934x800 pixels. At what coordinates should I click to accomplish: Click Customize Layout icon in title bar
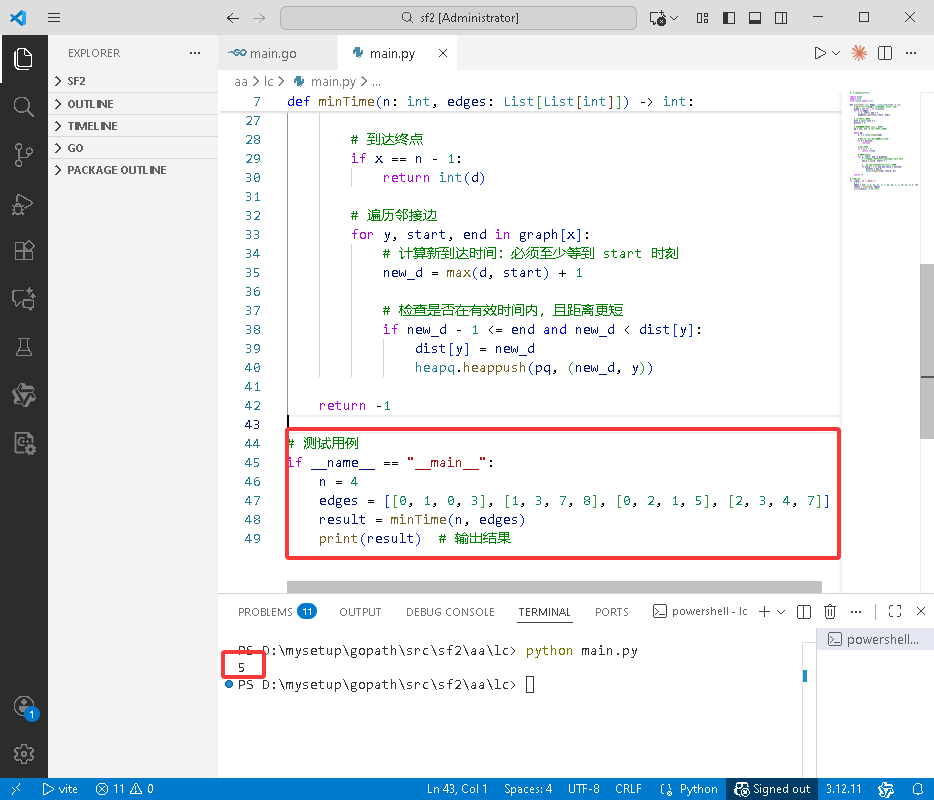coord(702,18)
